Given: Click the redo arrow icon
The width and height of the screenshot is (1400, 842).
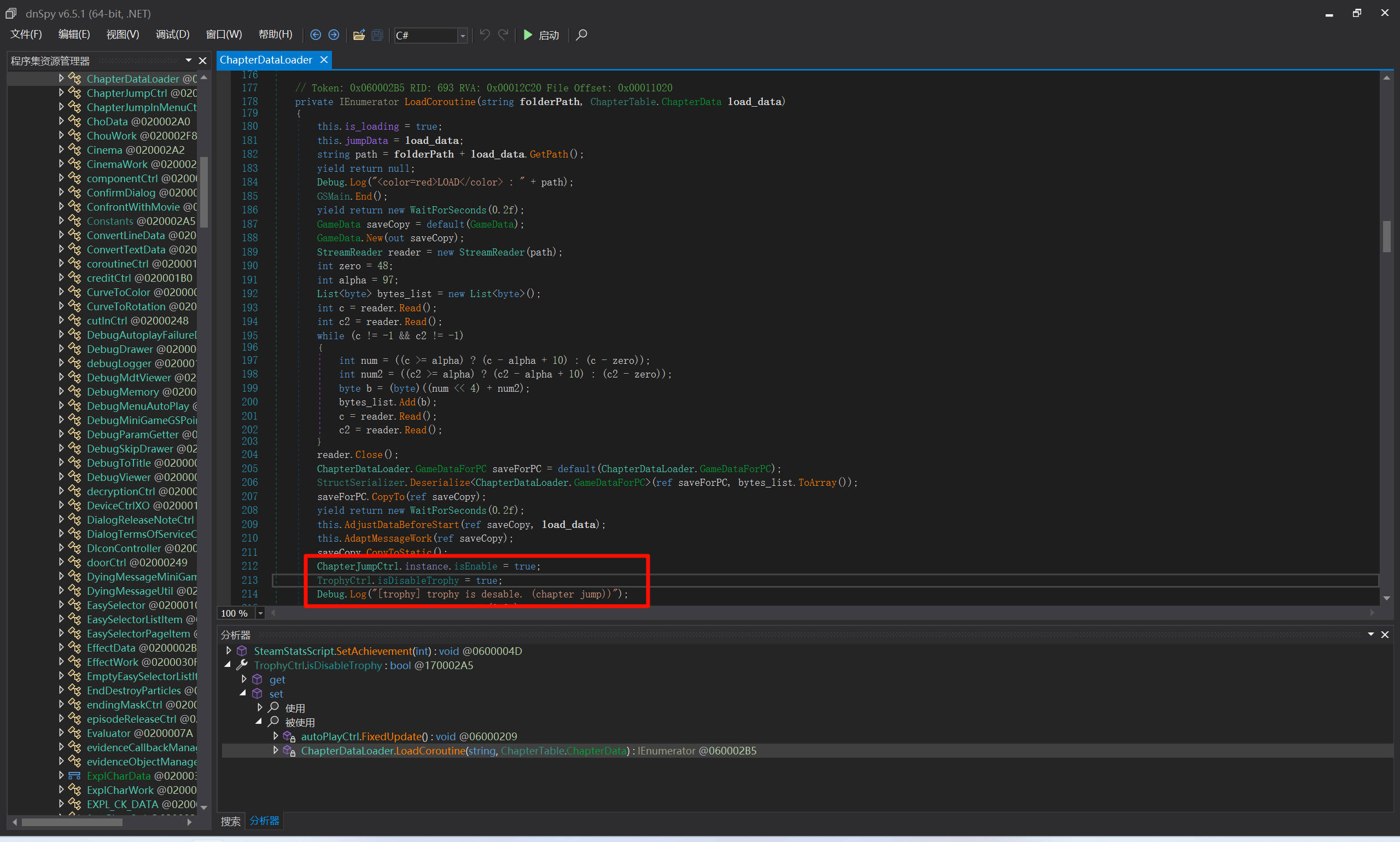Looking at the screenshot, I should click(504, 35).
